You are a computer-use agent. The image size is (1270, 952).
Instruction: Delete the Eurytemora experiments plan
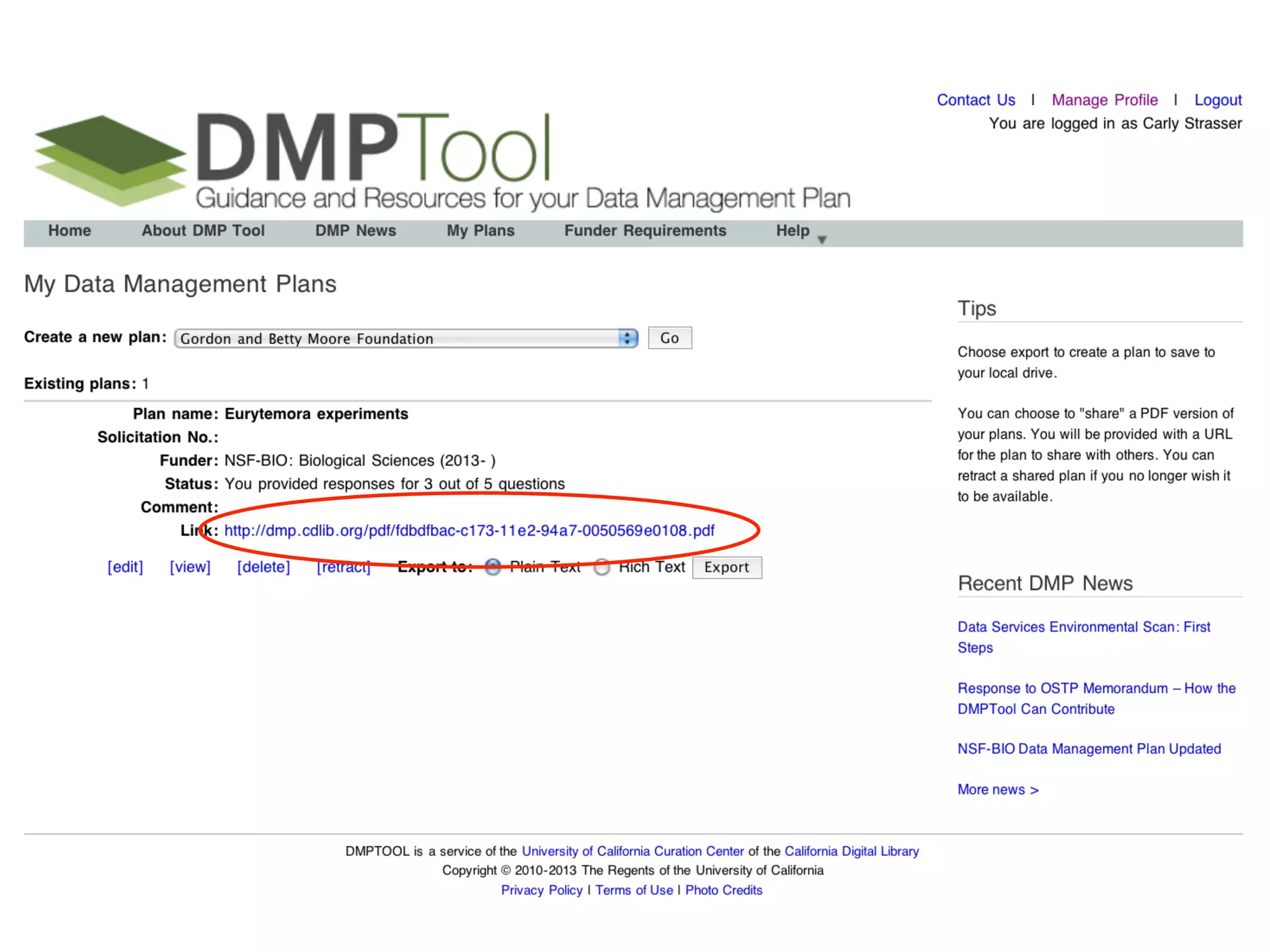[x=264, y=567]
